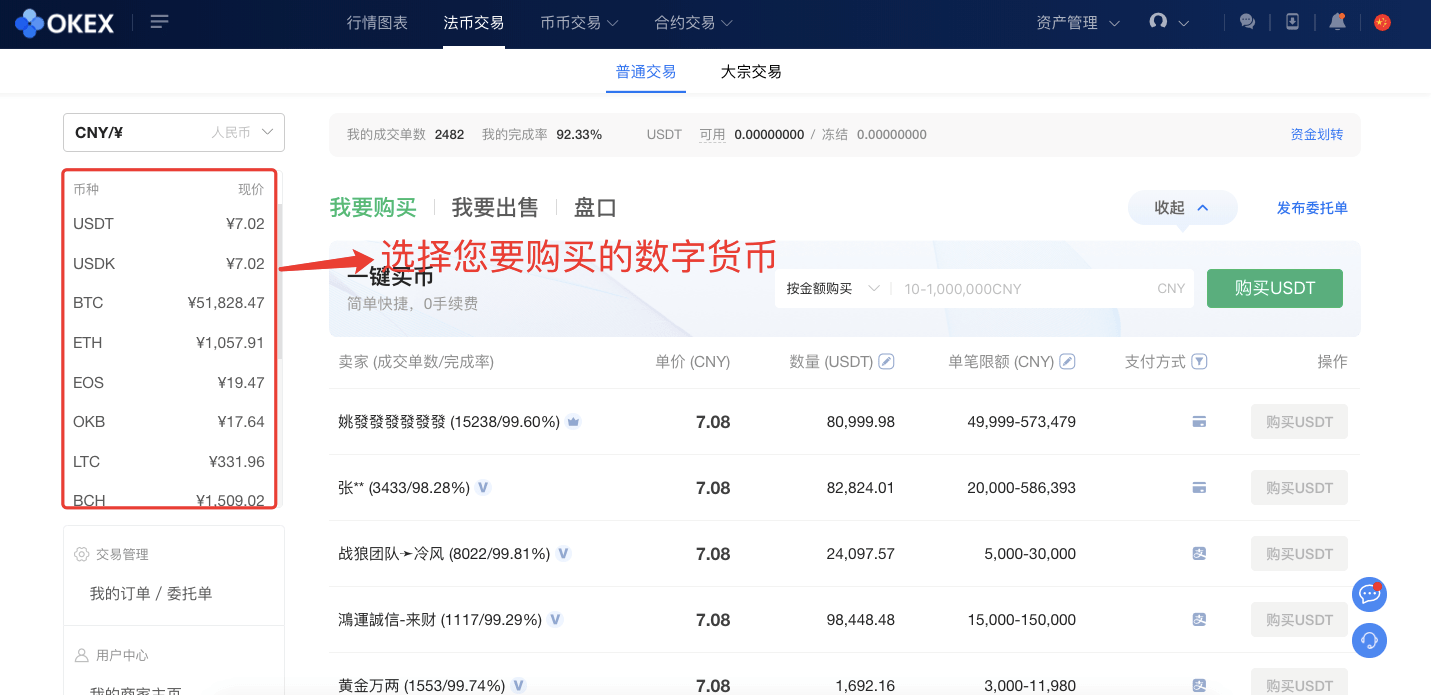1431x695 pixels.
Task: Click the 用户中心 person icon
Action: click(x=82, y=655)
